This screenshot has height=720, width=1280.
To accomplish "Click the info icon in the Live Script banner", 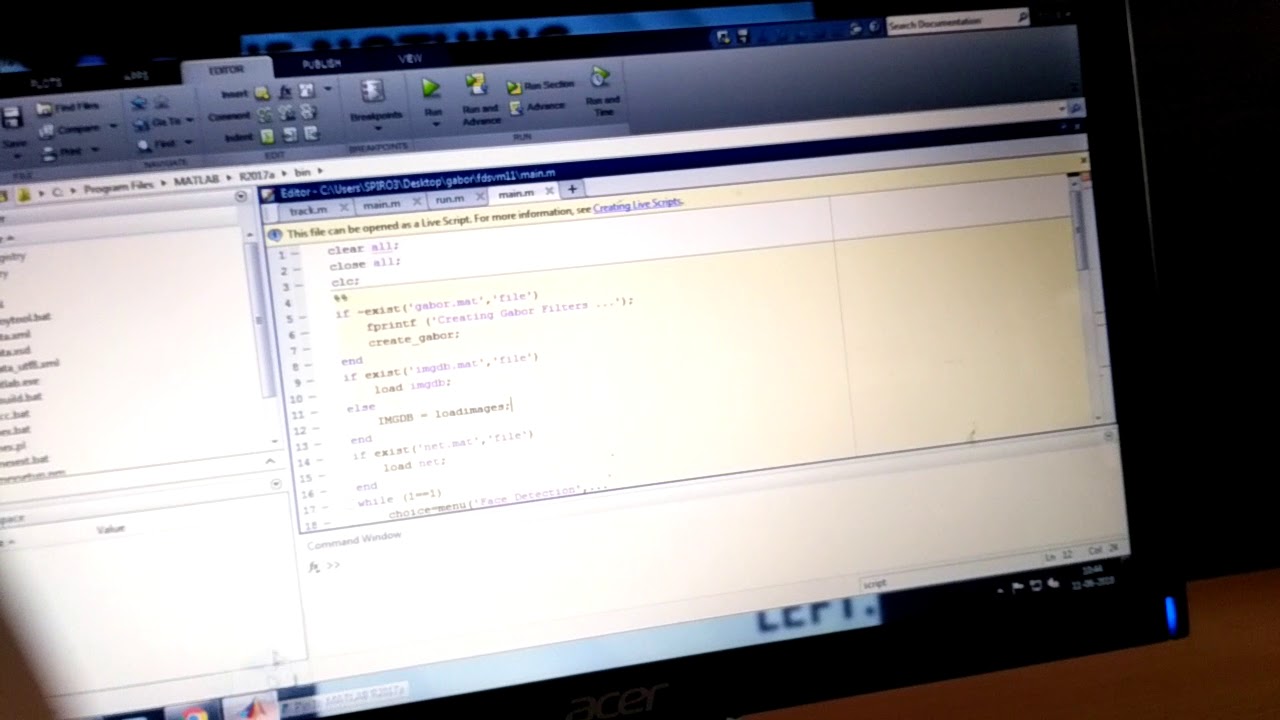I will click(275, 234).
